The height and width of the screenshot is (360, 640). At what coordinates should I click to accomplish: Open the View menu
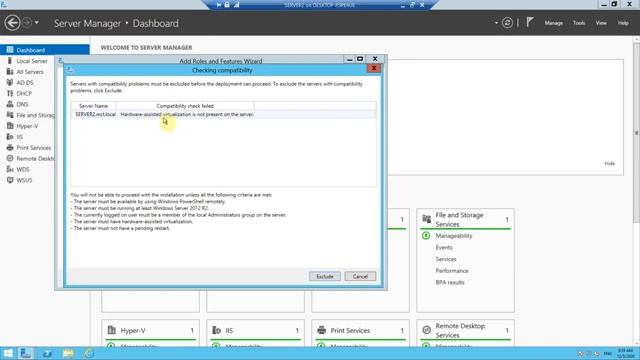click(601, 23)
